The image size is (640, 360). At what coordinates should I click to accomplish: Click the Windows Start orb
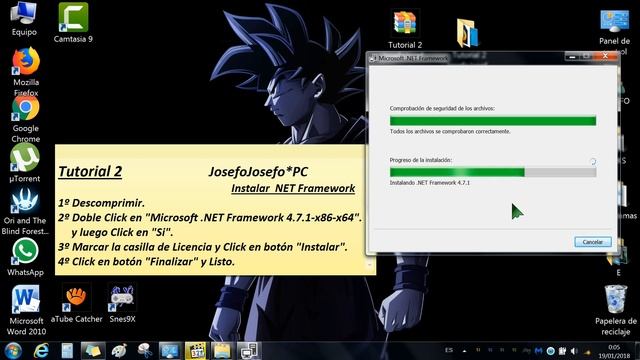point(13,351)
